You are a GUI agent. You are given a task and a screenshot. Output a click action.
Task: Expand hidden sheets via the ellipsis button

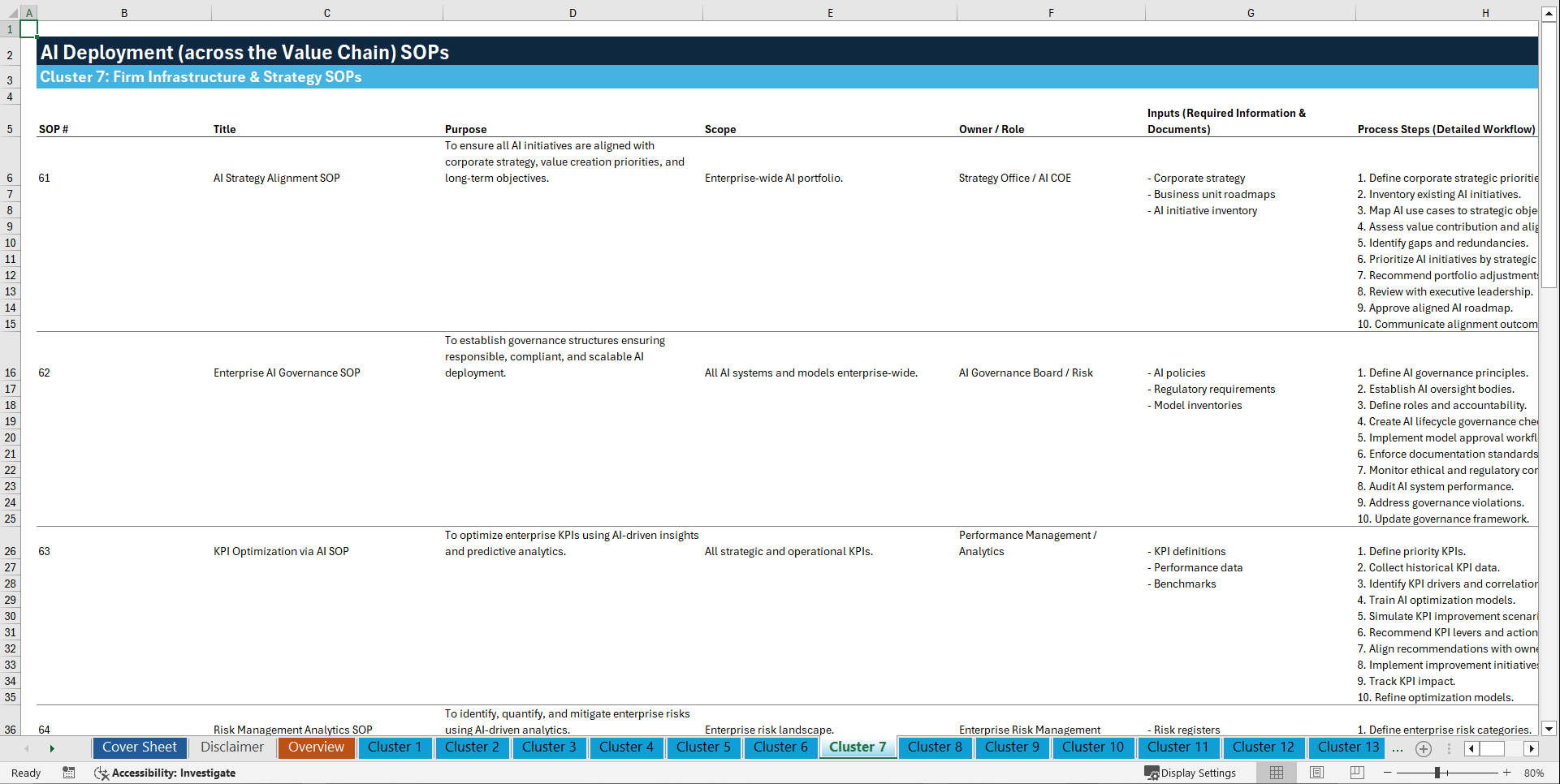coord(1398,748)
